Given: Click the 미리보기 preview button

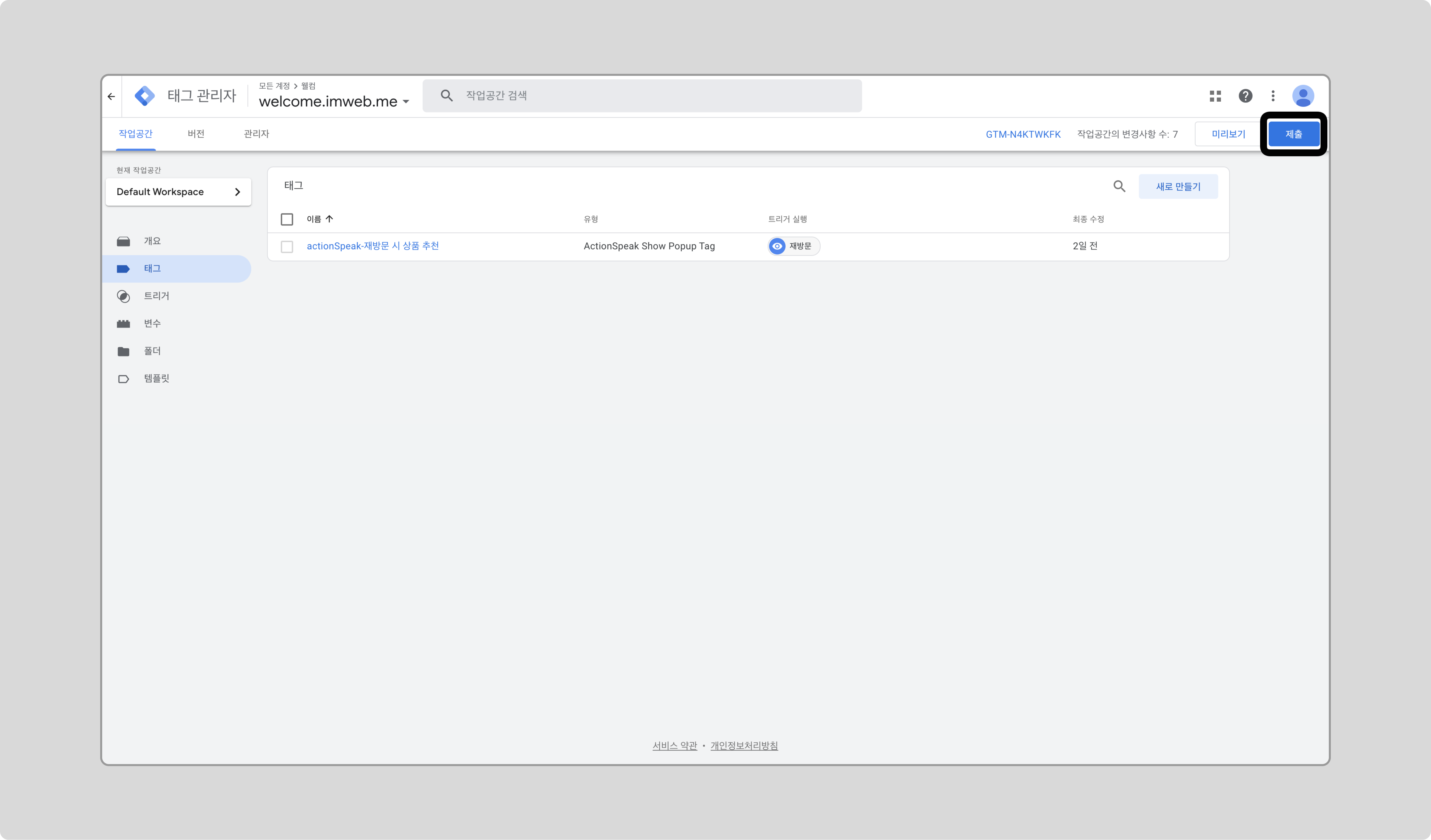Looking at the screenshot, I should pyautogui.click(x=1228, y=134).
